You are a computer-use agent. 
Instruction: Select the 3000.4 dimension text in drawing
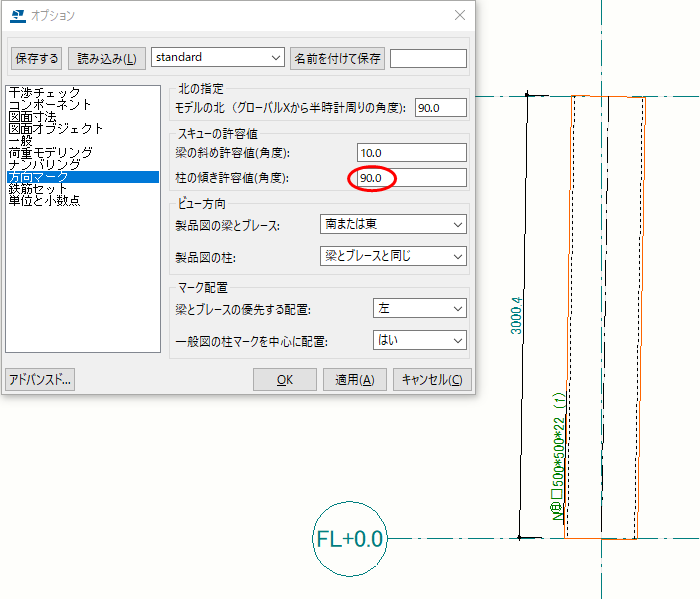(x=516, y=316)
